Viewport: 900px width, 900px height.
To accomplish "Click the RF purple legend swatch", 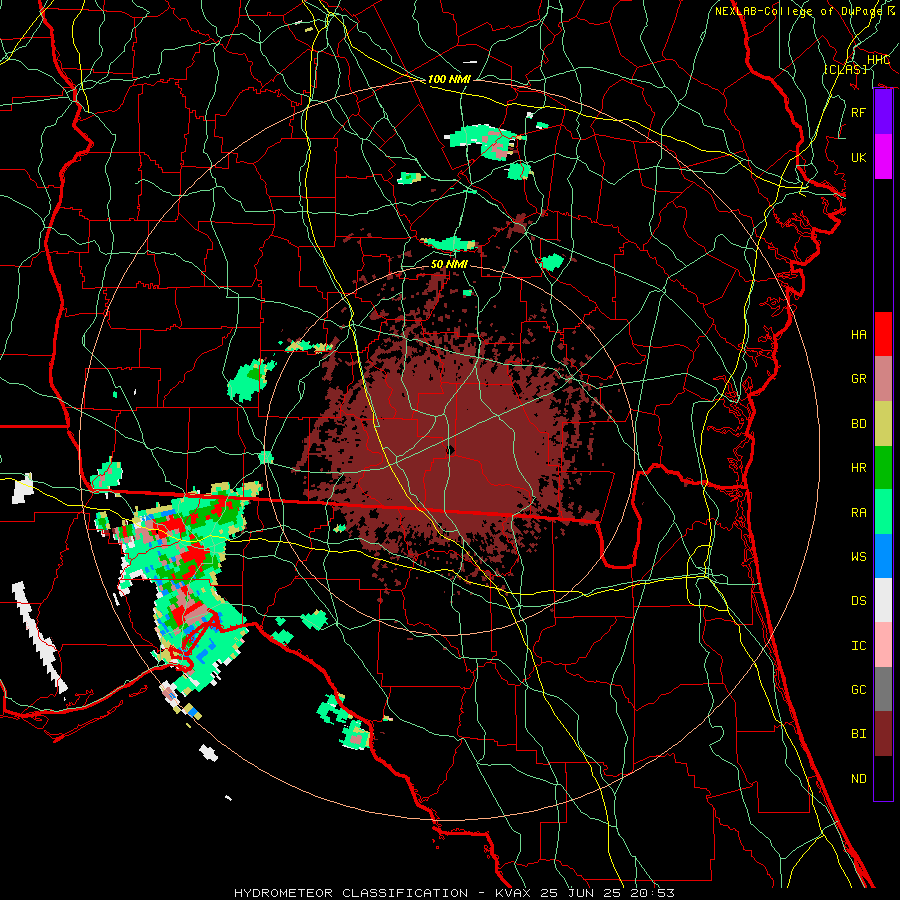I will [883, 112].
